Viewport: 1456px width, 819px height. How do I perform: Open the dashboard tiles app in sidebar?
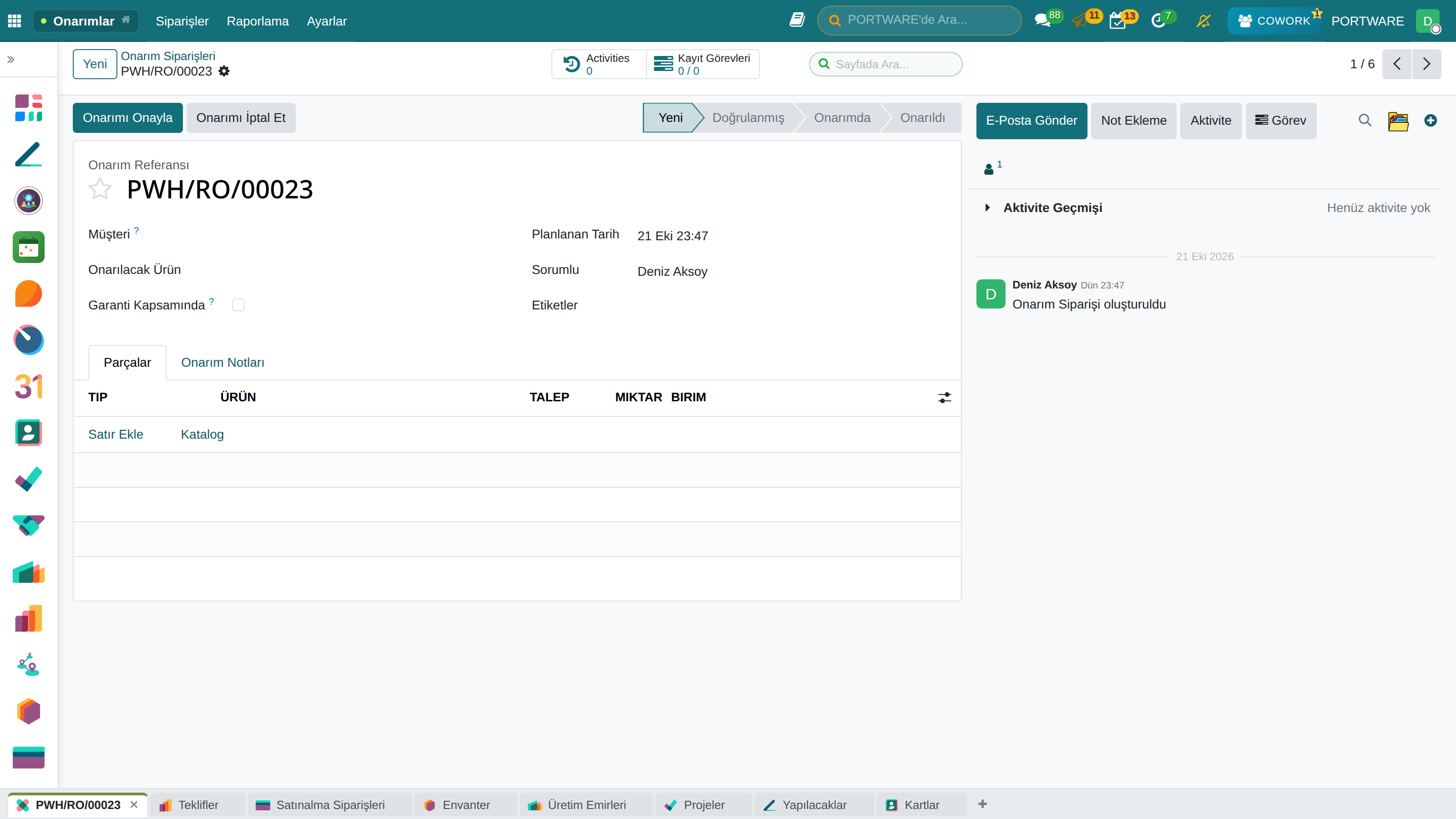pyautogui.click(x=28, y=108)
